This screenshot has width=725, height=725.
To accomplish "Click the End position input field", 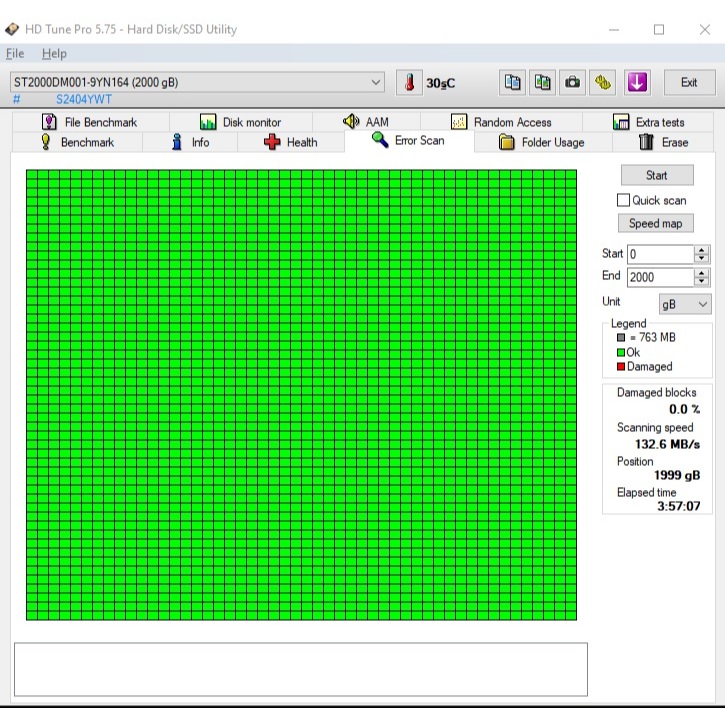I will tap(659, 277).
